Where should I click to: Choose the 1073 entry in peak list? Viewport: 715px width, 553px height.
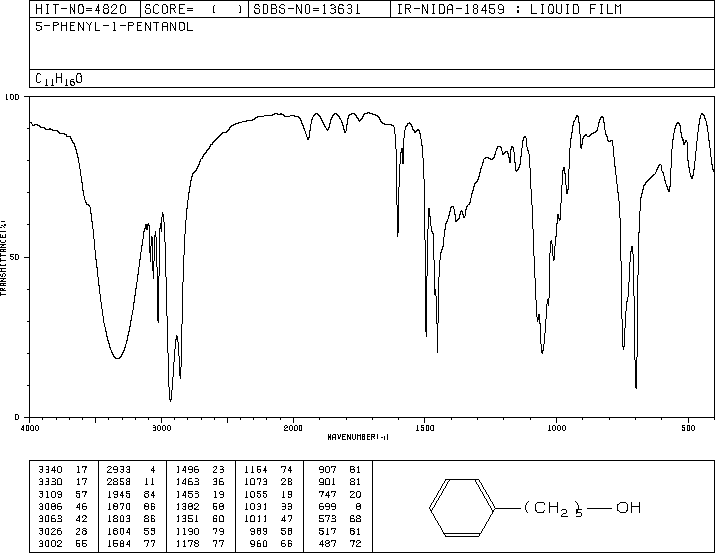[x=255, y=481]
